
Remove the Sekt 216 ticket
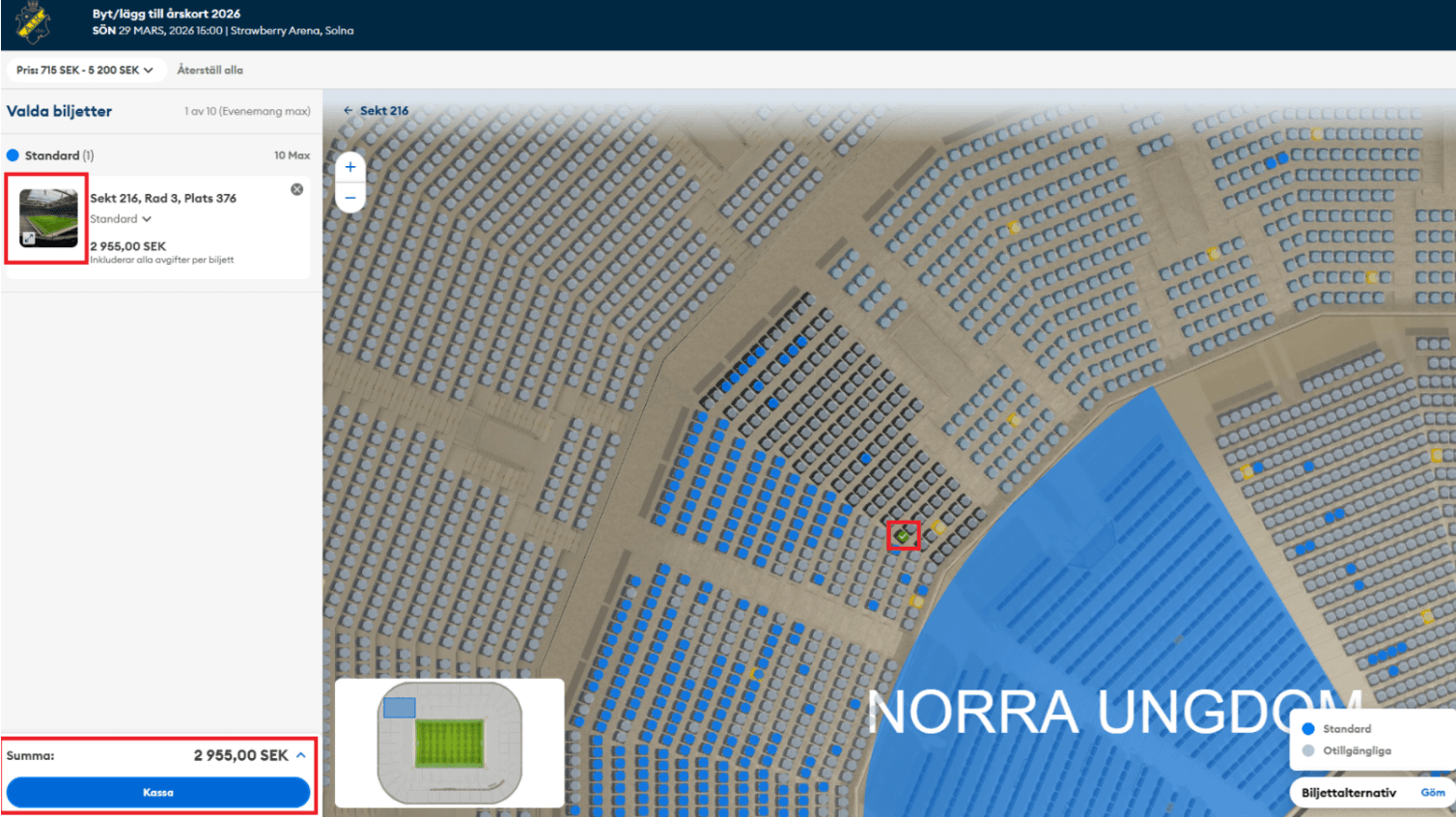tap(297, 189)
